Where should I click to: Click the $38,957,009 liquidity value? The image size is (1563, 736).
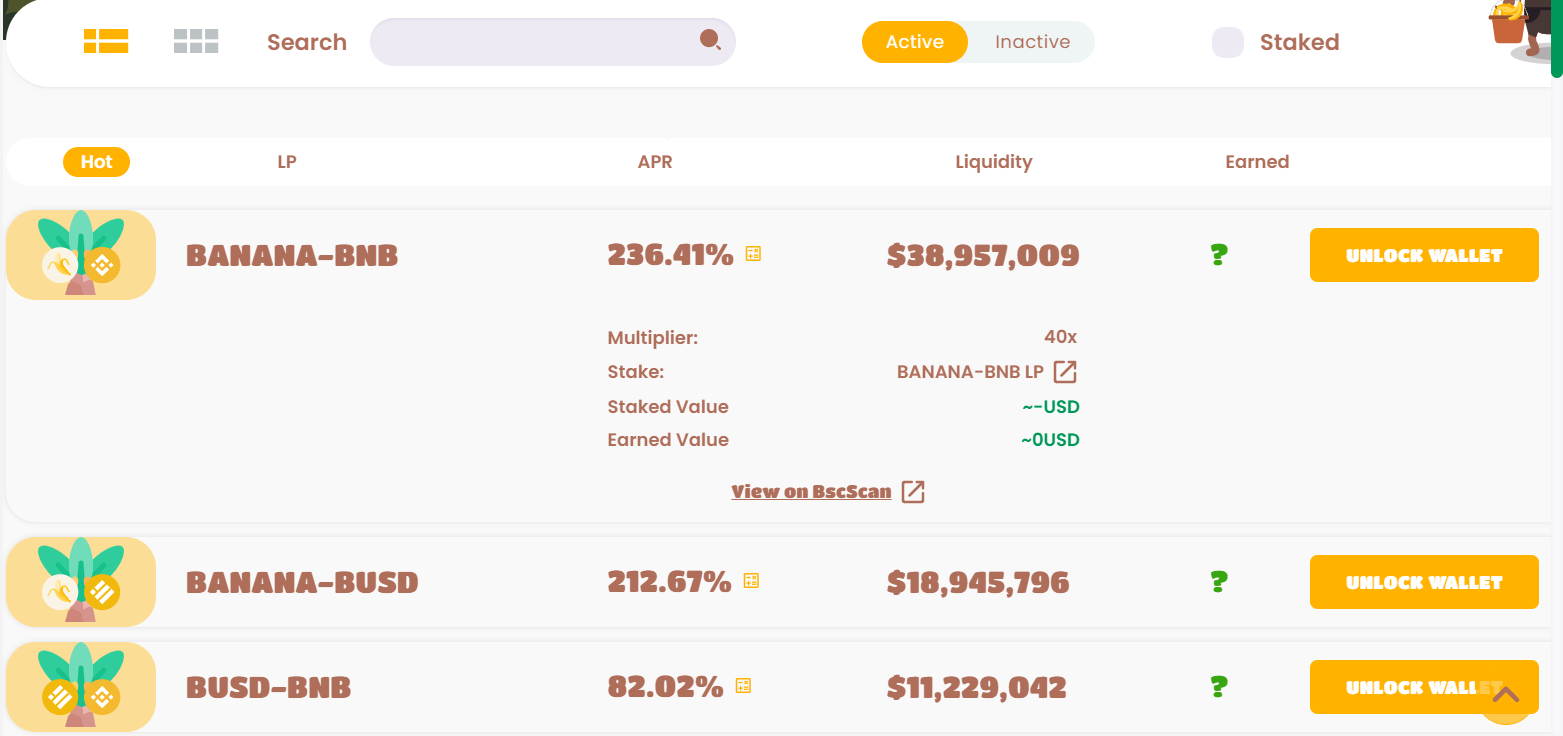(x=983, y=255)
